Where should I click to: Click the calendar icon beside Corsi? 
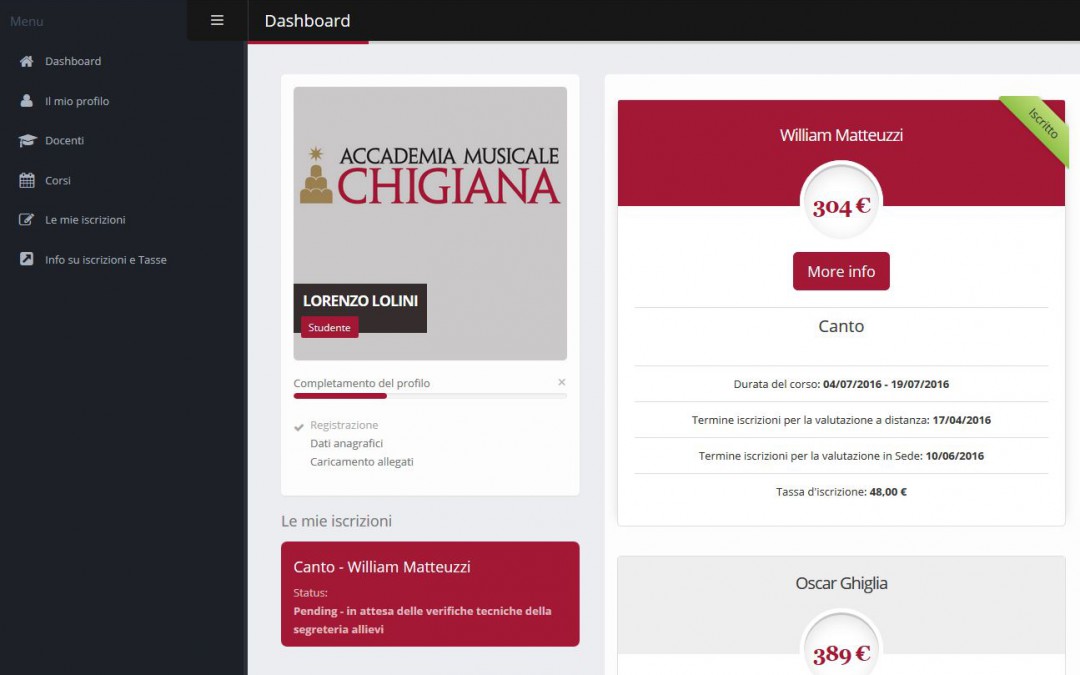click(x=27, y=180)
